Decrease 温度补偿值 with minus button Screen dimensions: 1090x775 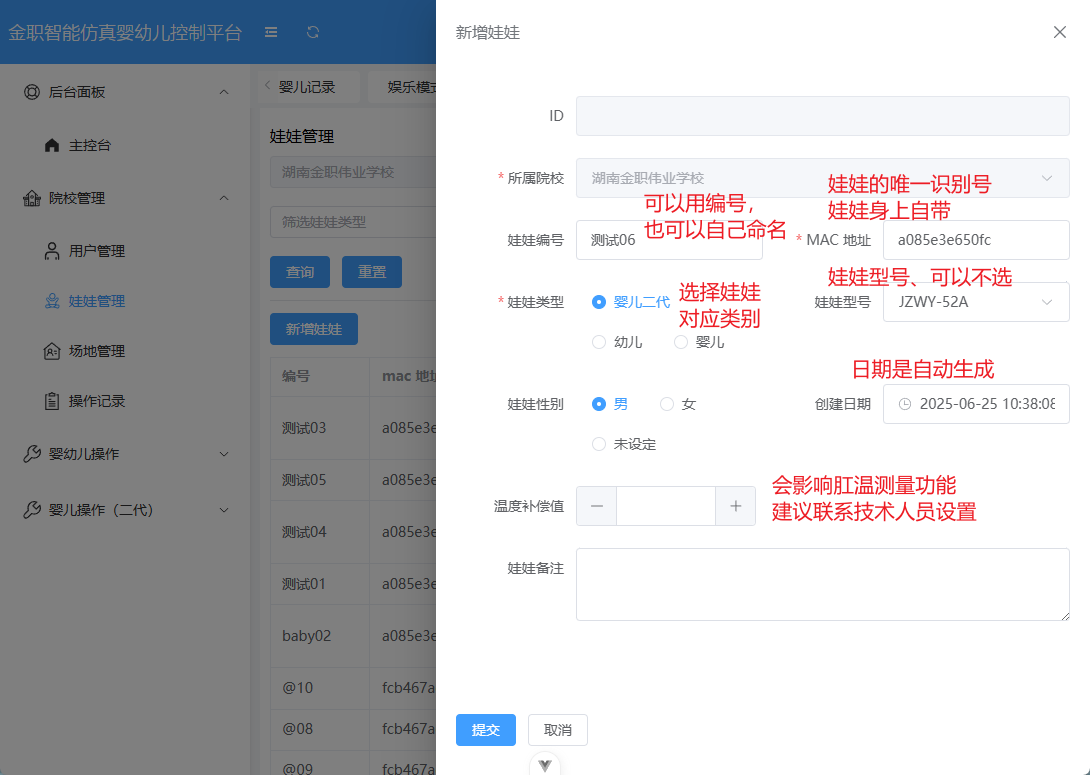coord(596,506)
